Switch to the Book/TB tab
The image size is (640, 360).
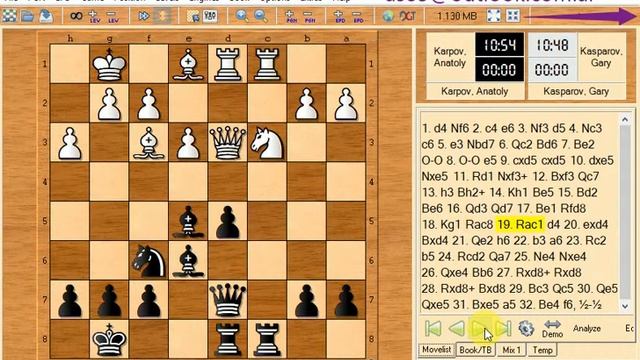(x=475, y=350)
